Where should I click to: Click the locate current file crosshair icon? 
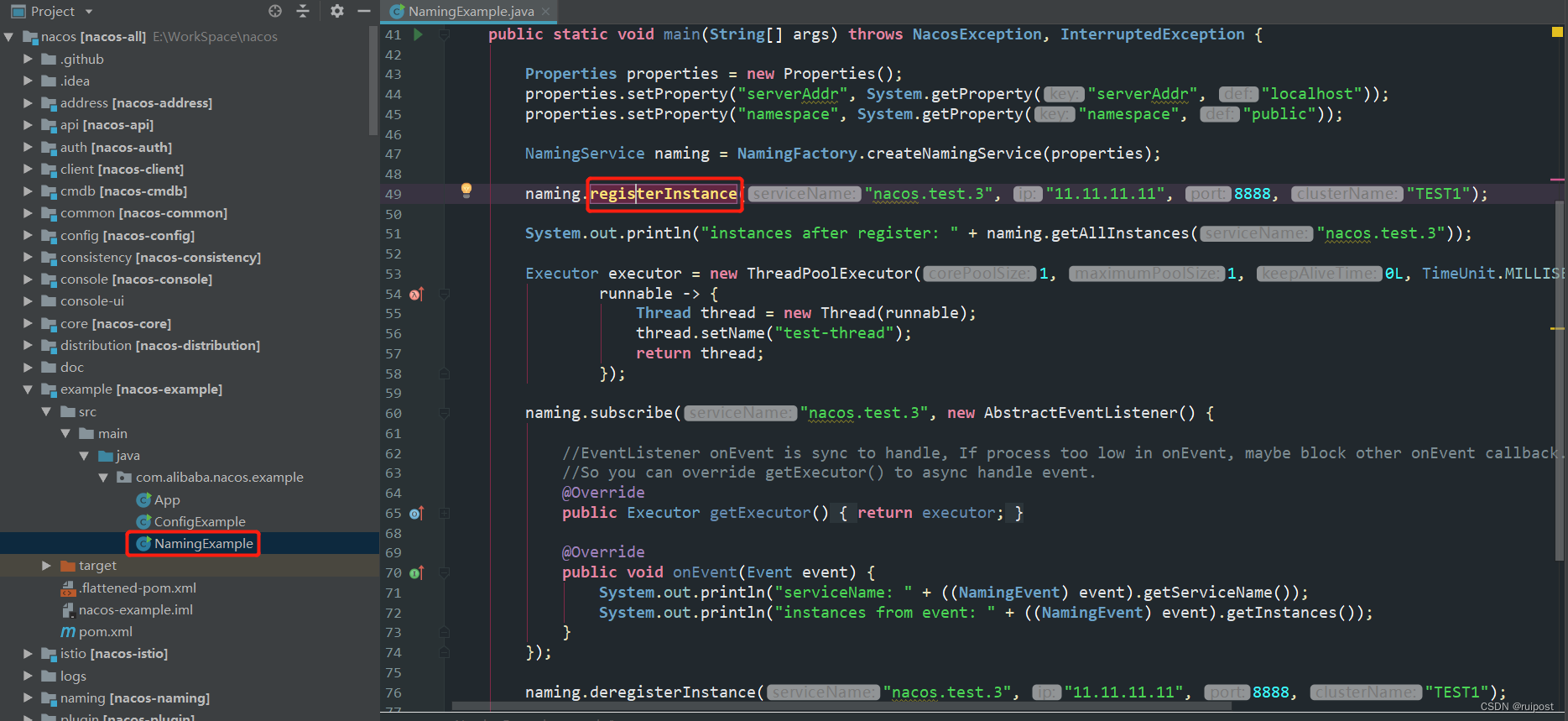pos(275,11)
